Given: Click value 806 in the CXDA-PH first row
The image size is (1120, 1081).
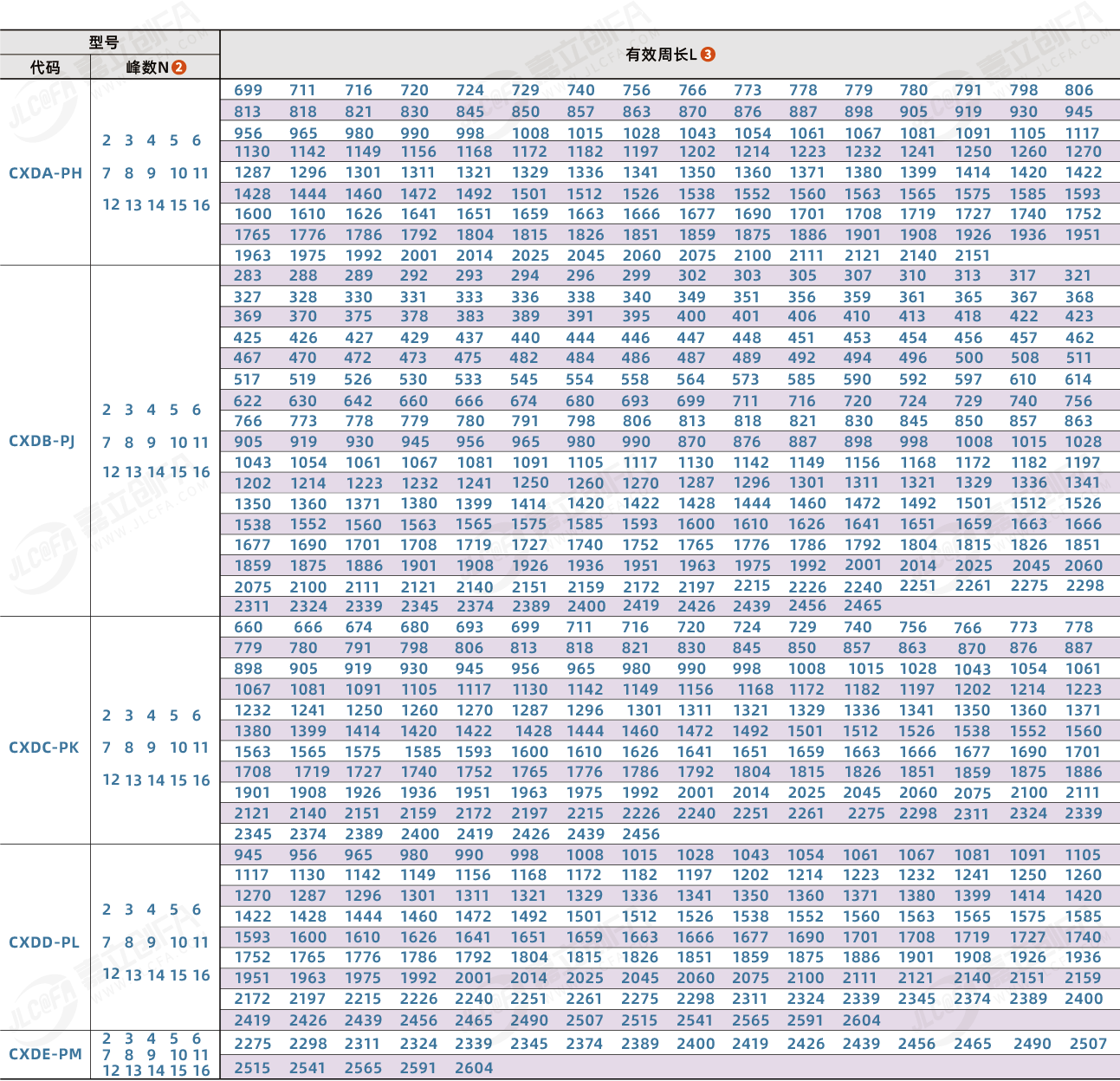Looking at the screenshot, I should [1079, 90].
